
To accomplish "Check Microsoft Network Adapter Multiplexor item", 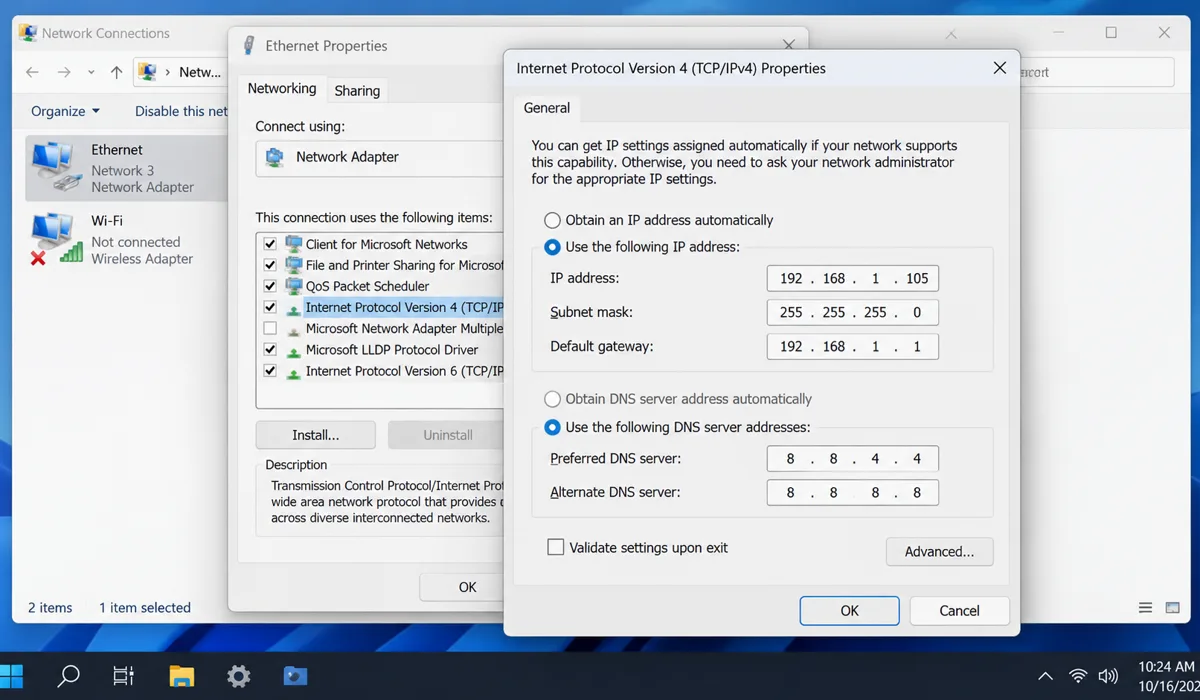I will tap(270, 328).
